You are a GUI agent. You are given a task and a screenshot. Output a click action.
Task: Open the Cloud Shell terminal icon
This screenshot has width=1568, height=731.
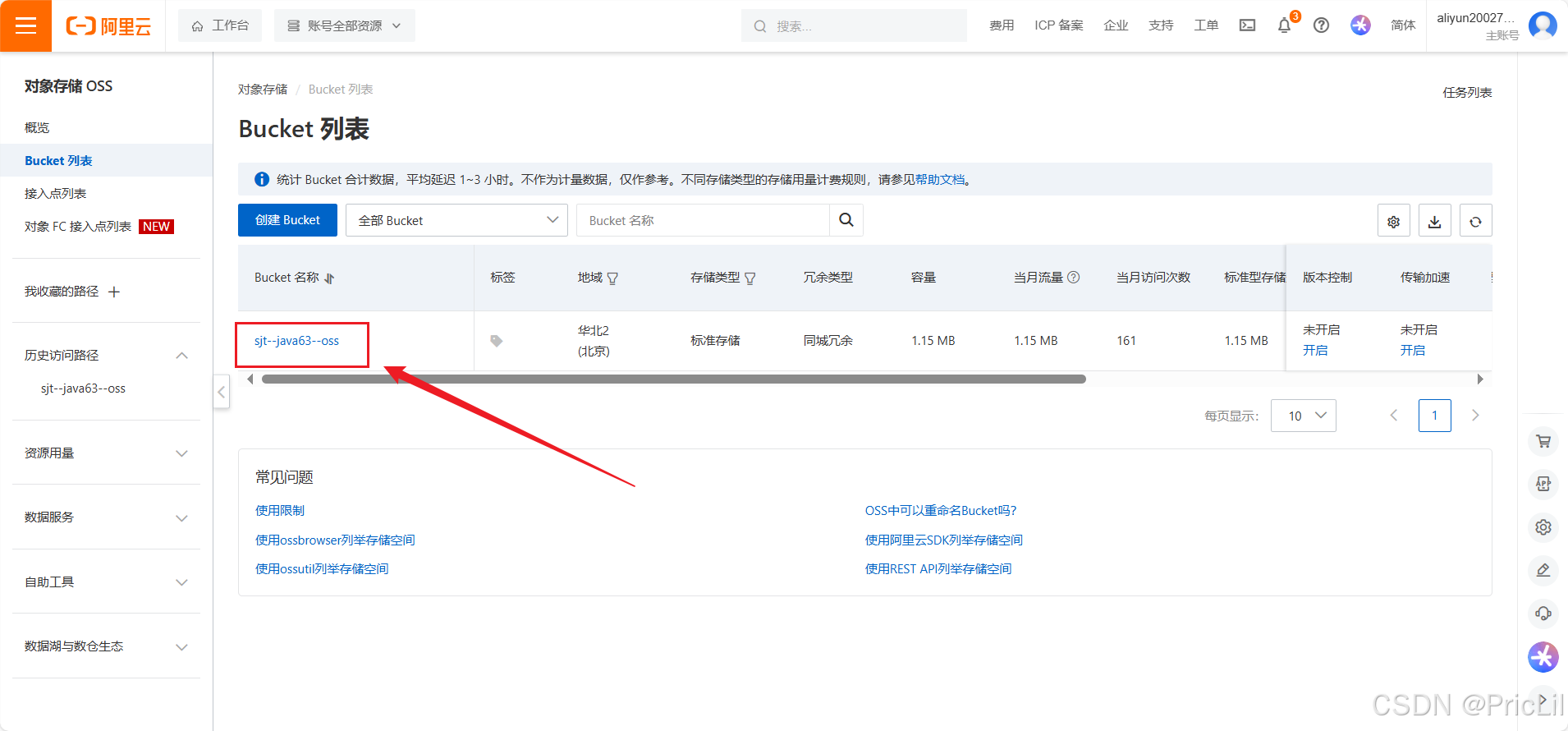tap(1247, 25)
